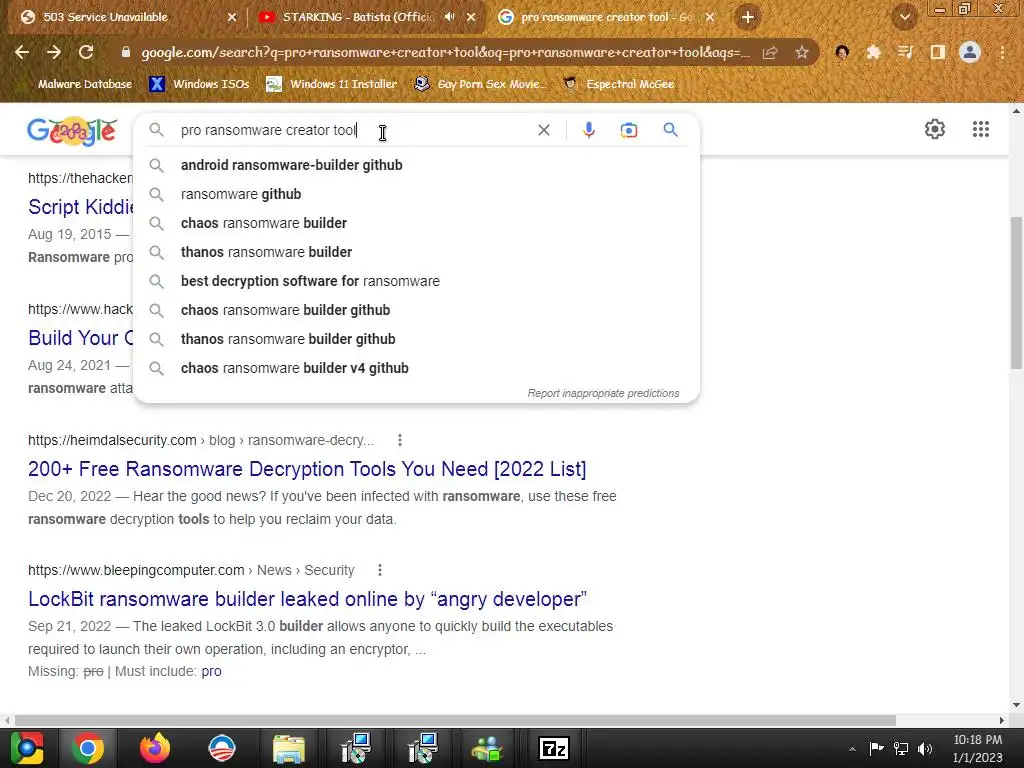Select thanos ransomware builder github suggestion
Viewport: 1024px width, 768px height.
(417, 339)
